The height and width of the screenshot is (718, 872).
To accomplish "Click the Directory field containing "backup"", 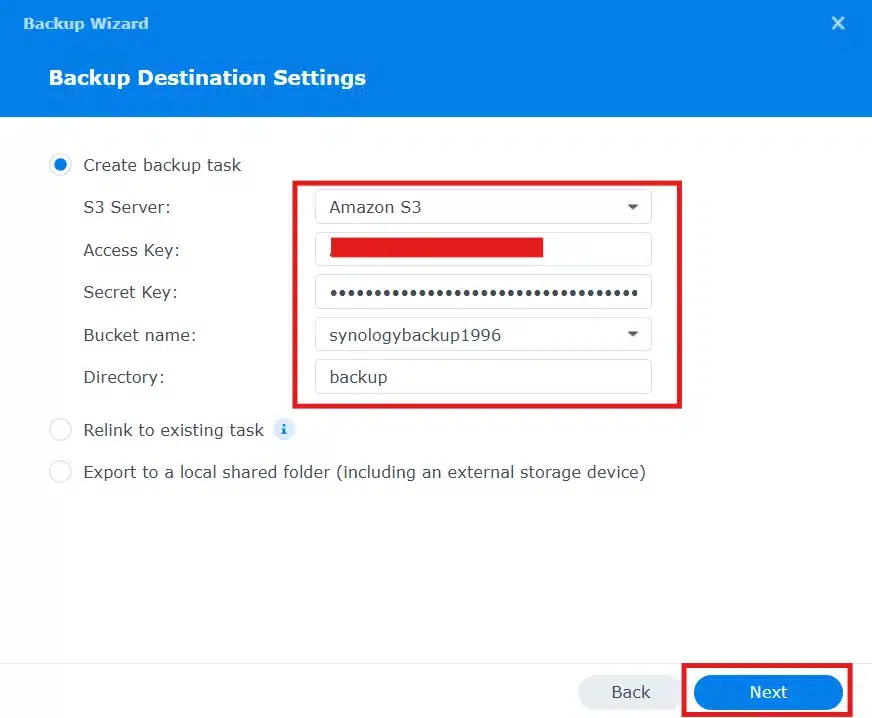I will pyautogui.click(x=483, y=377).
